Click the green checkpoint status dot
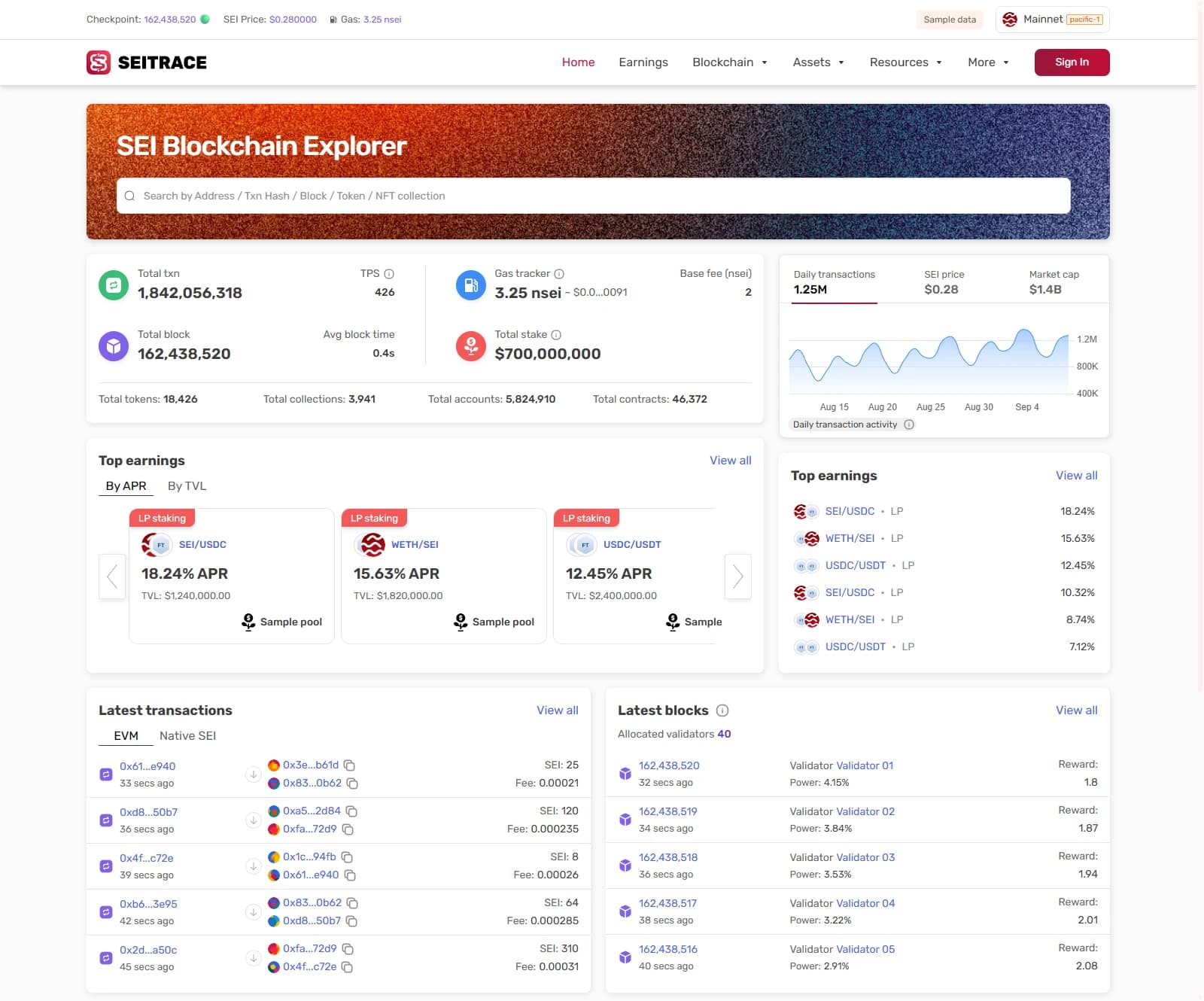Image resolution: width=1204 pixels, height=1001 pixels. (205, 20)
